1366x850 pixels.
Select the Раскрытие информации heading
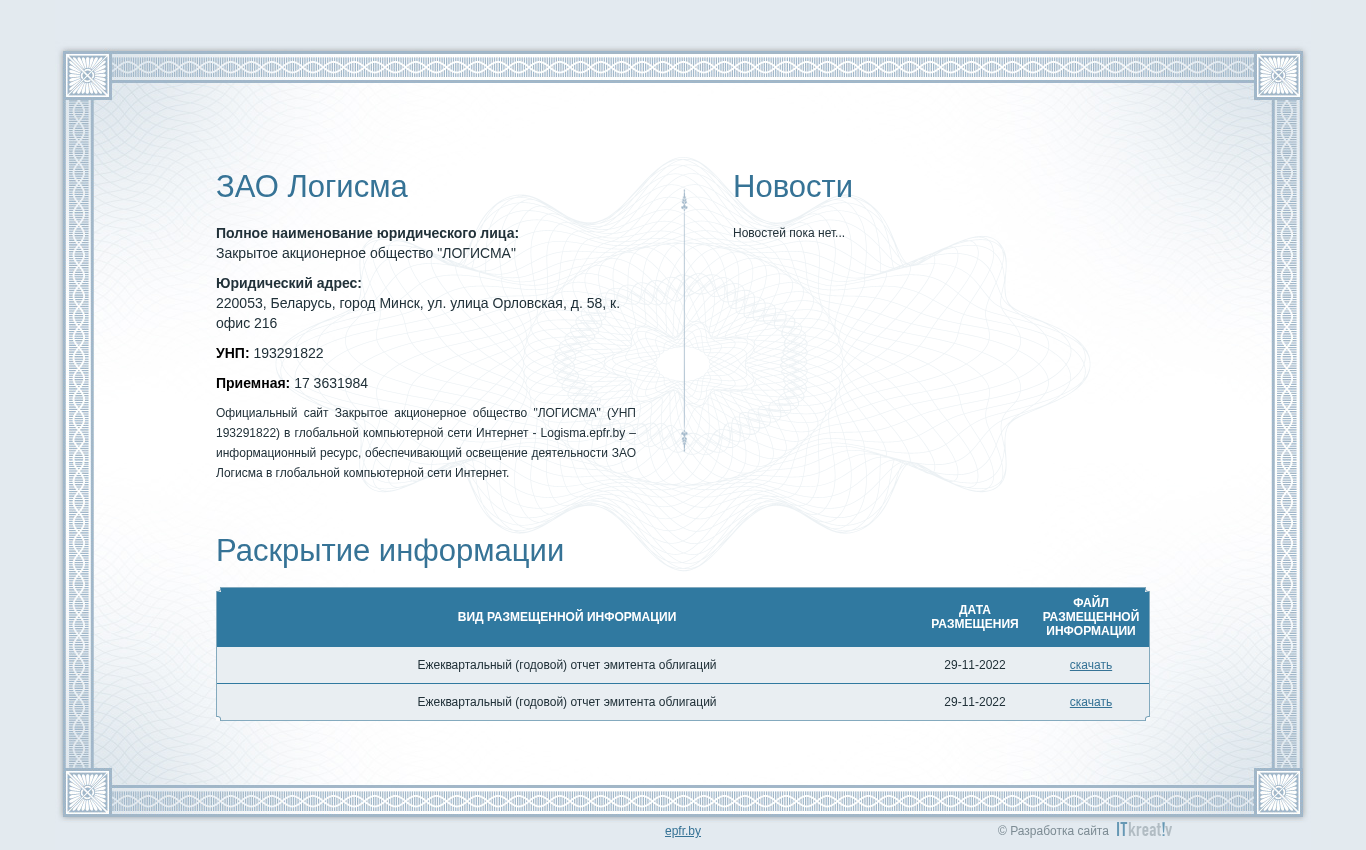(390, 551)
